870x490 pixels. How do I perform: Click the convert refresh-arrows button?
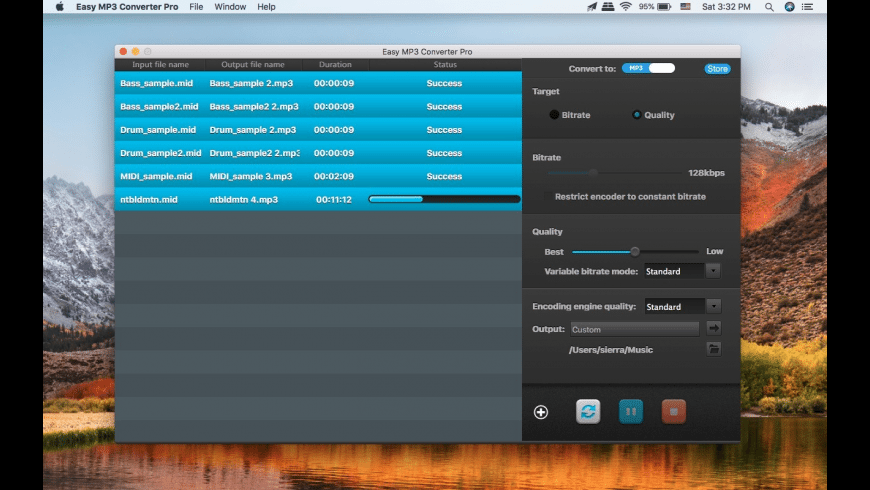[588, 412]
